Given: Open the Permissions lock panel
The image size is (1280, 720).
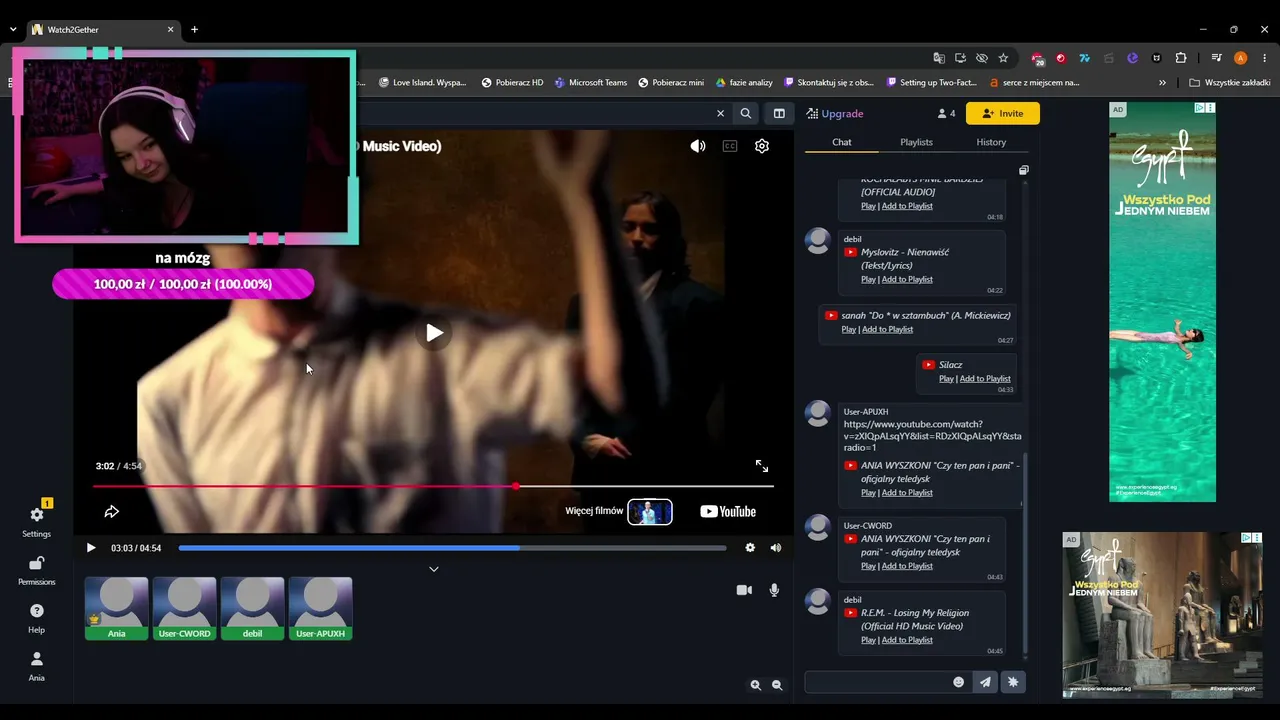Looking at the screenshot, I should (37, 570).
